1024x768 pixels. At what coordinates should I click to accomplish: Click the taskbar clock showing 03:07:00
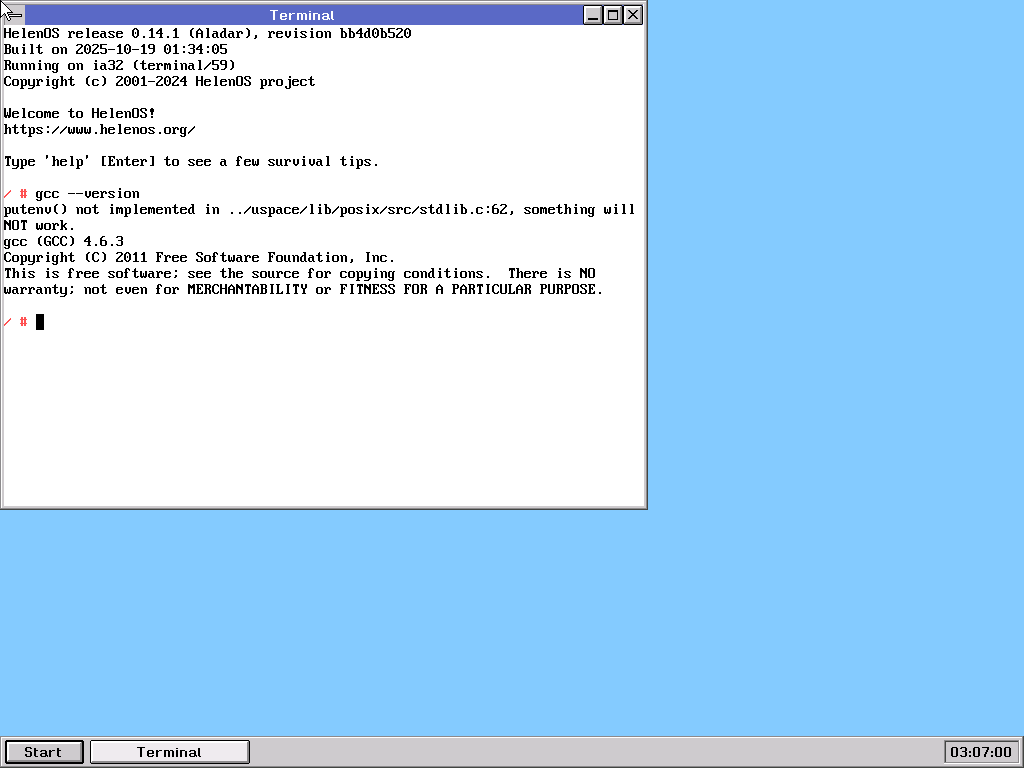(x=980, y=752)
